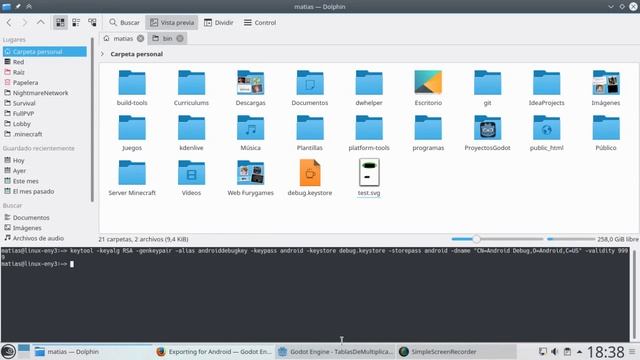The height and width of the screenshot is (360, 640).
Task: Select Carpeta personal in Lugares panel
Action: pos(44,52)
